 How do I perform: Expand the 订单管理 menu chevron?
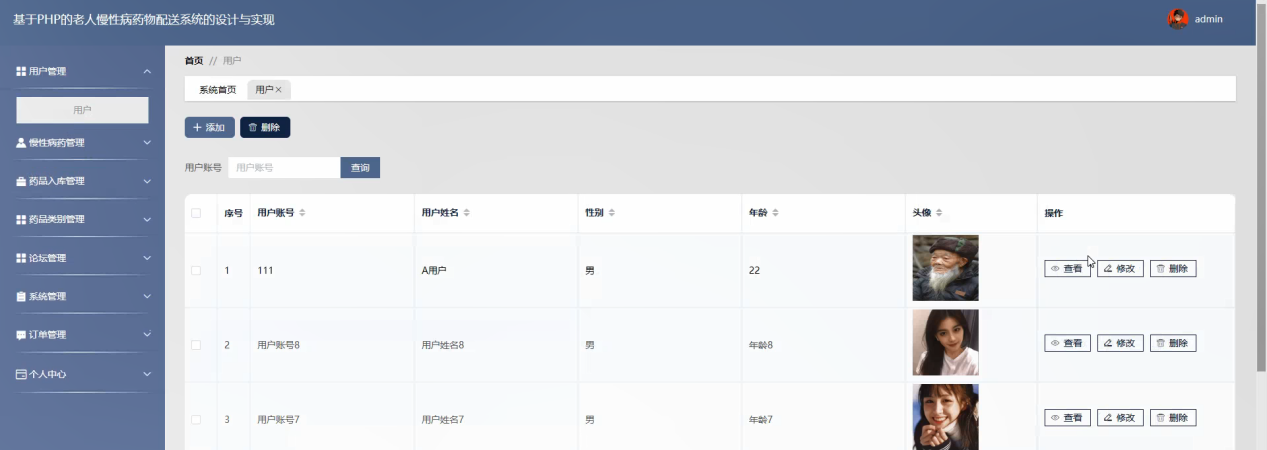pos(147,335)
